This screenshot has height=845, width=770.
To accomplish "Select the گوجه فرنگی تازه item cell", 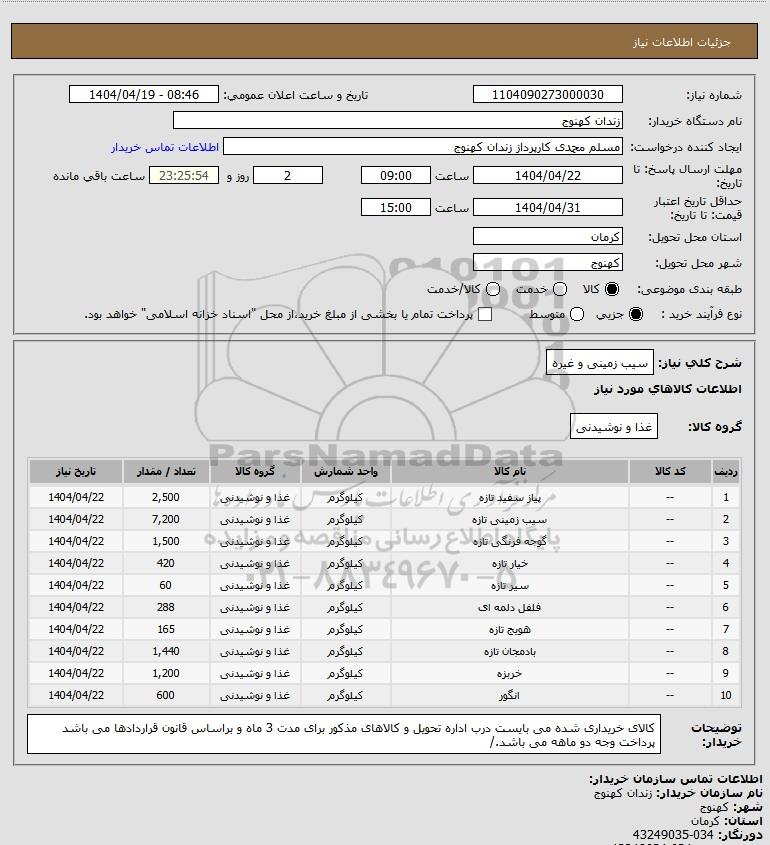I will coord(510,542).
